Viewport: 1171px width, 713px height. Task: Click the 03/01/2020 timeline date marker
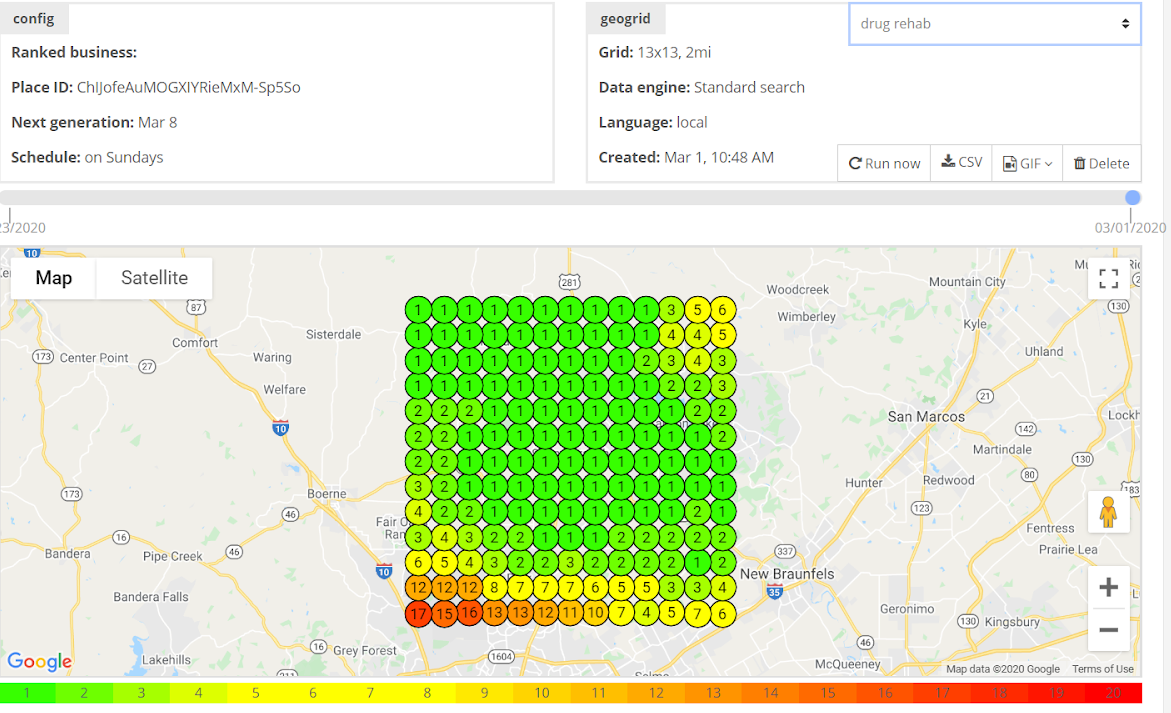point(1130,227)
